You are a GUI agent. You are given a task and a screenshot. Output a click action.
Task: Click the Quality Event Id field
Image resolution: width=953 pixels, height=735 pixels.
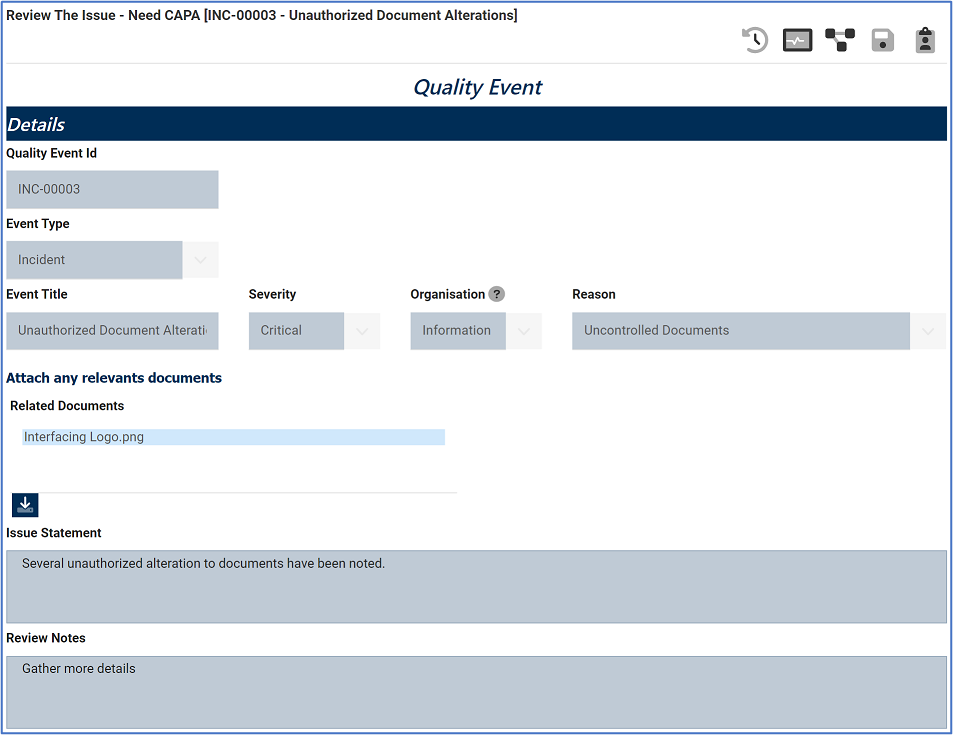[112, 190]
